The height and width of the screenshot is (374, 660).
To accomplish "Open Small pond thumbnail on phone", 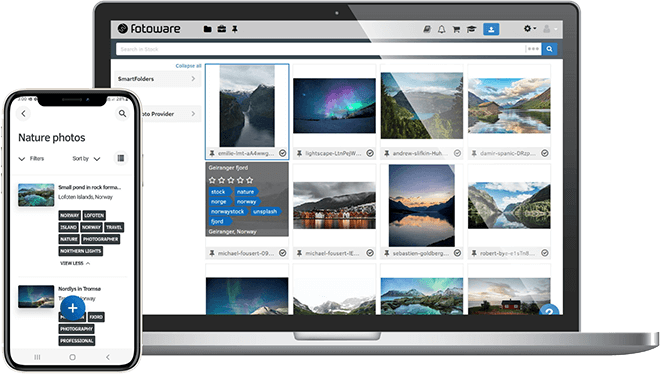I will [36, 195].
